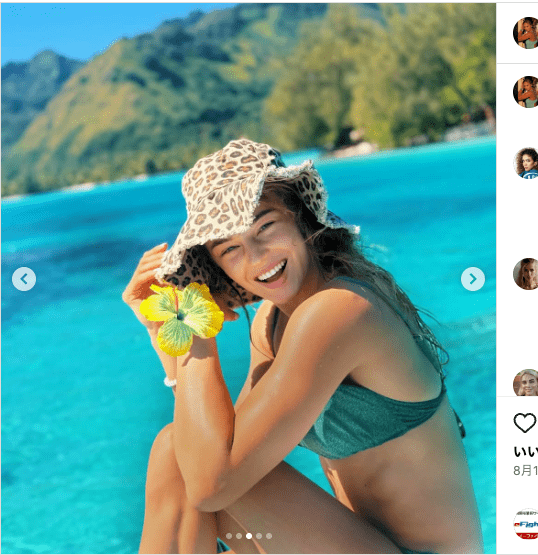The image size is (538, 555).
Task: Select the first carousel dot
Action: tap(229, 536)
